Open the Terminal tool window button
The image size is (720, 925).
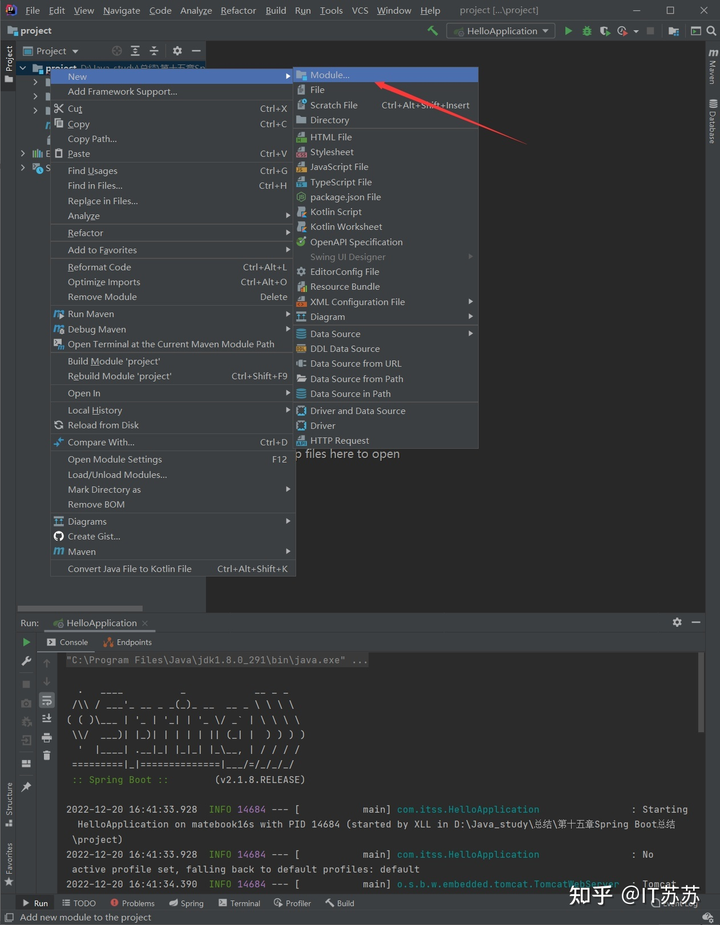pyautogui.click(x=238, y=903)
